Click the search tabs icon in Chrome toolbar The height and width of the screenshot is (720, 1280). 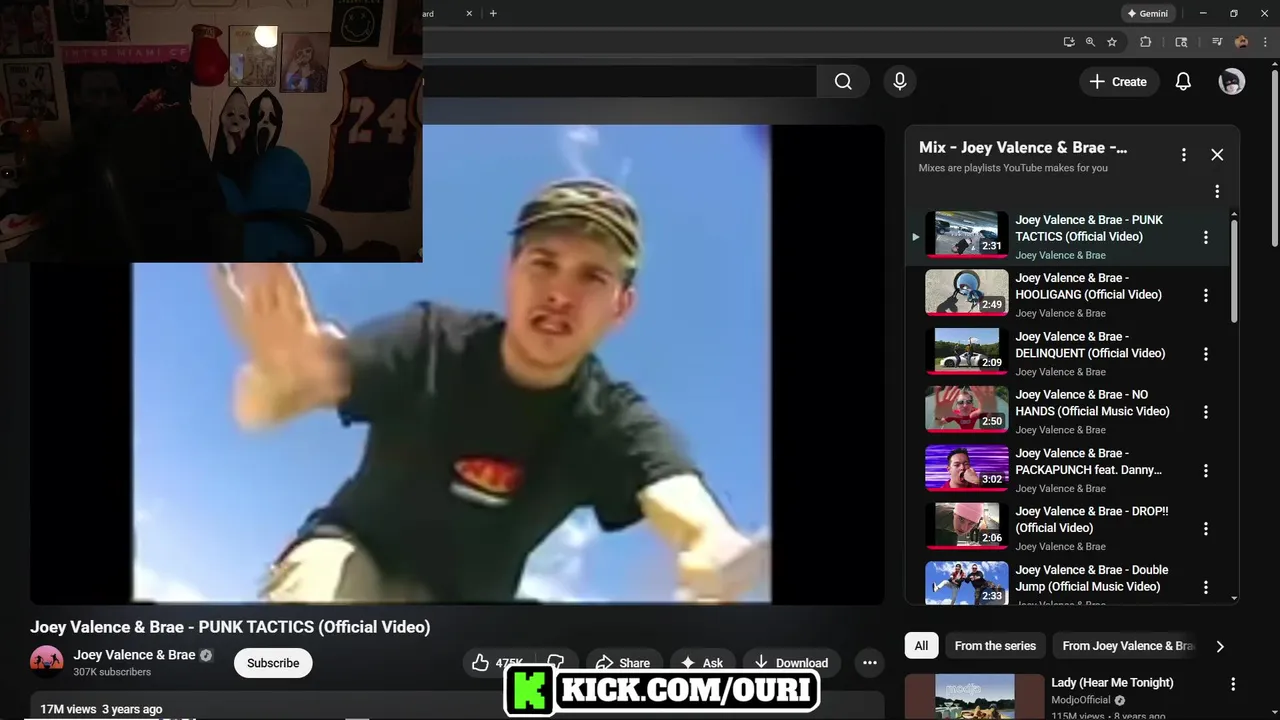(1181, 42)
